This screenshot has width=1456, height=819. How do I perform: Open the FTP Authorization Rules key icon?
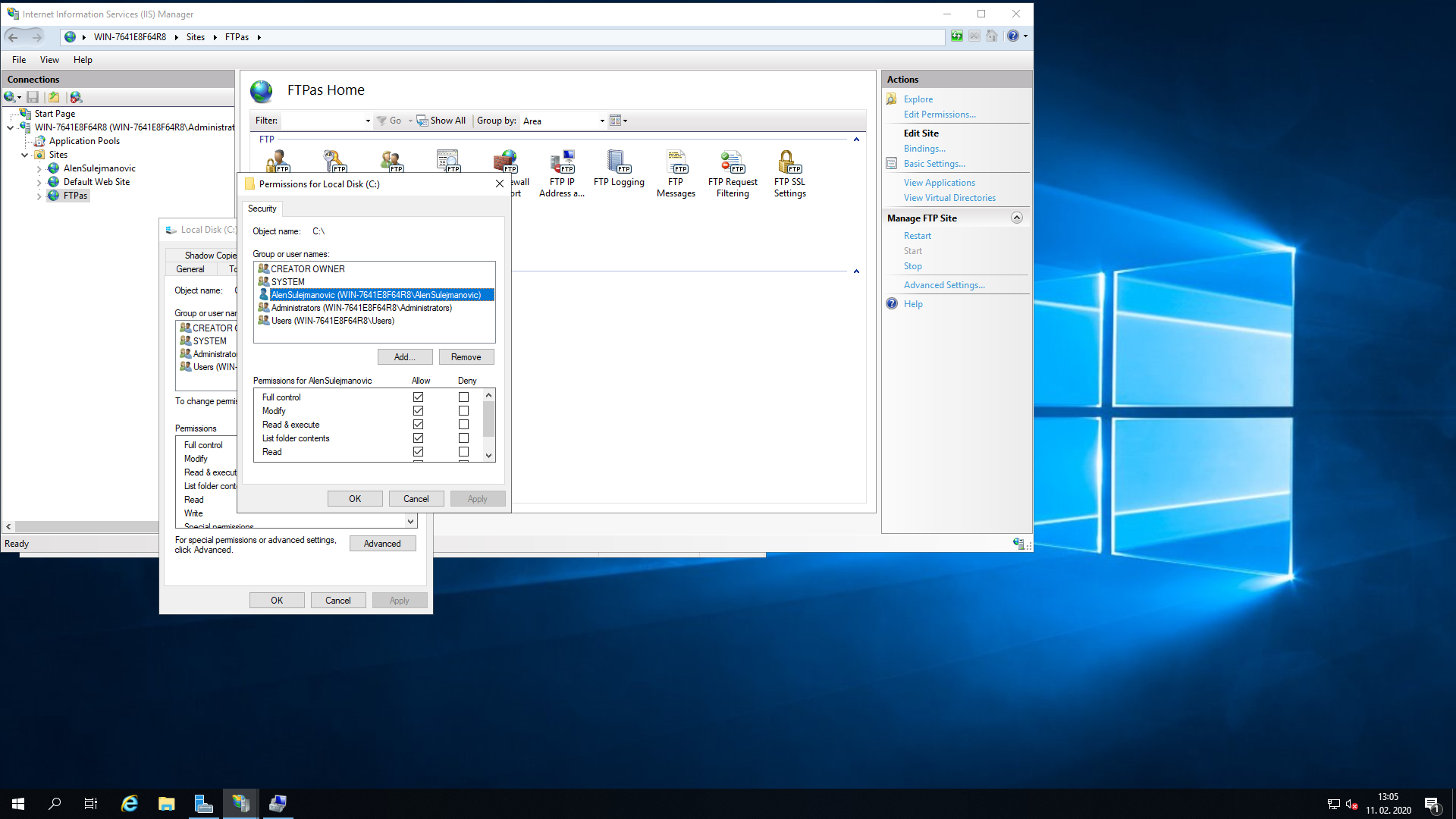(x=334, y=161)
